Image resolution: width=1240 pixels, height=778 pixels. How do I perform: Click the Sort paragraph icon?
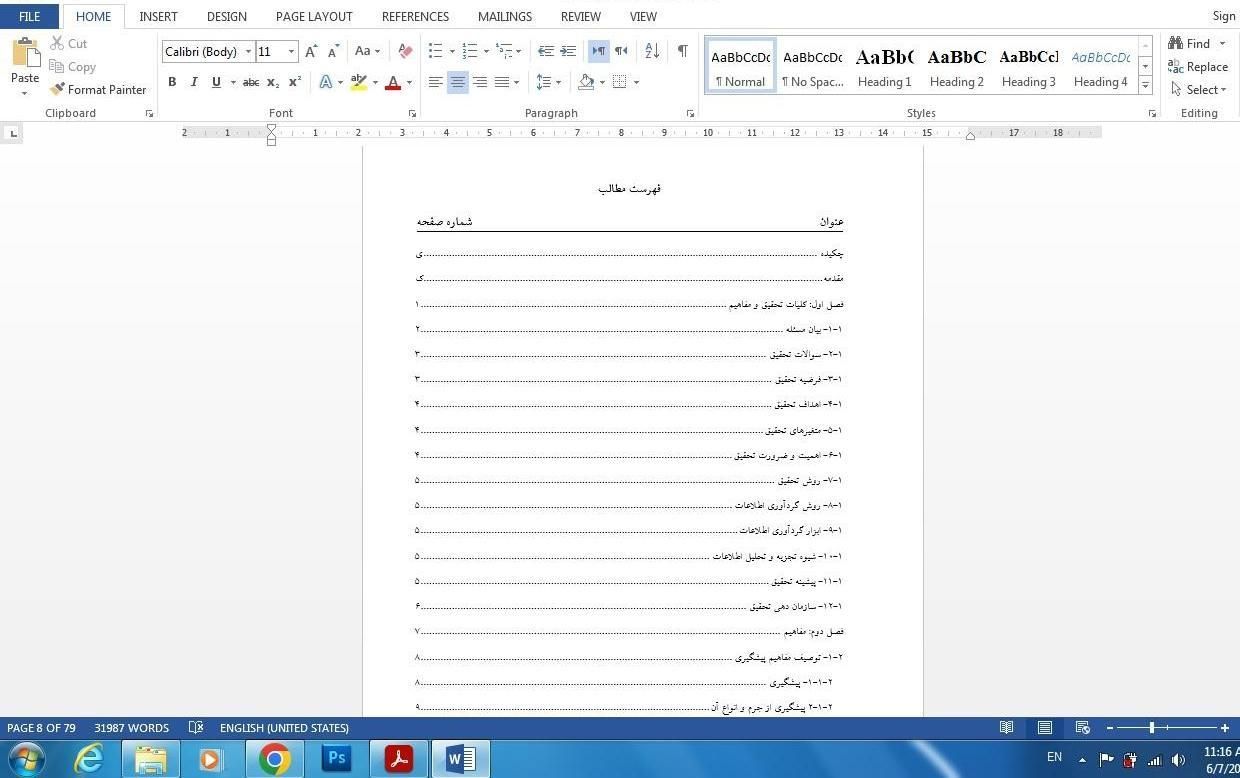pos(652,51)
